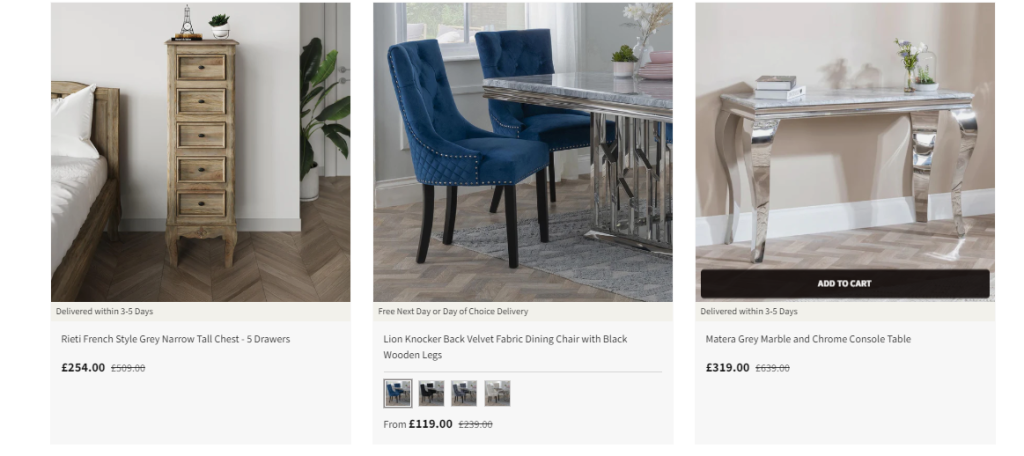This screenshot has width=1024, height=456.
Task: Open the blue velvet dining chair photo
Action: [x=522, y=152]
